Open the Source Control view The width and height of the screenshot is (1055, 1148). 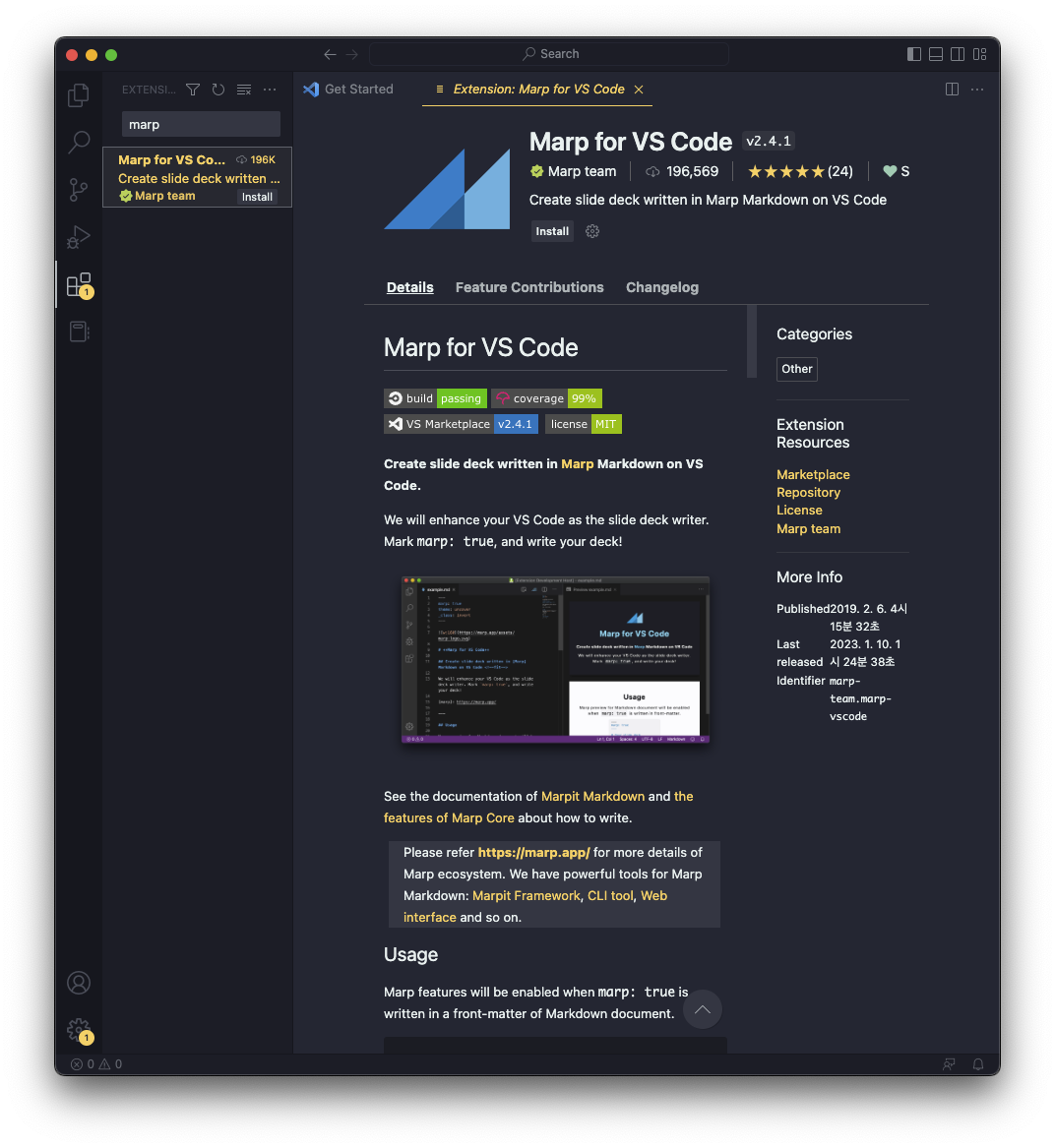pyautogui.click(x=79, y=190)
